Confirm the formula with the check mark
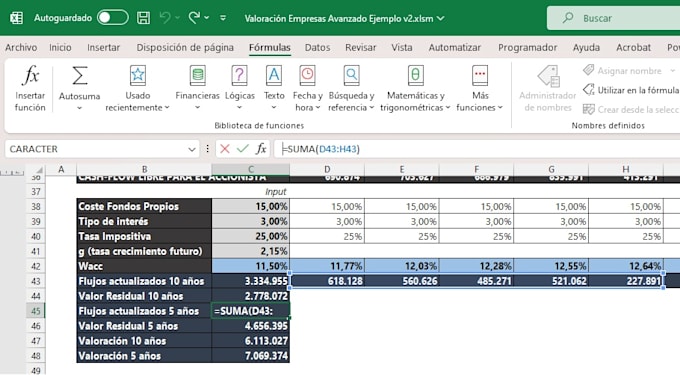680x375 pixels. (x=243, y=149)
